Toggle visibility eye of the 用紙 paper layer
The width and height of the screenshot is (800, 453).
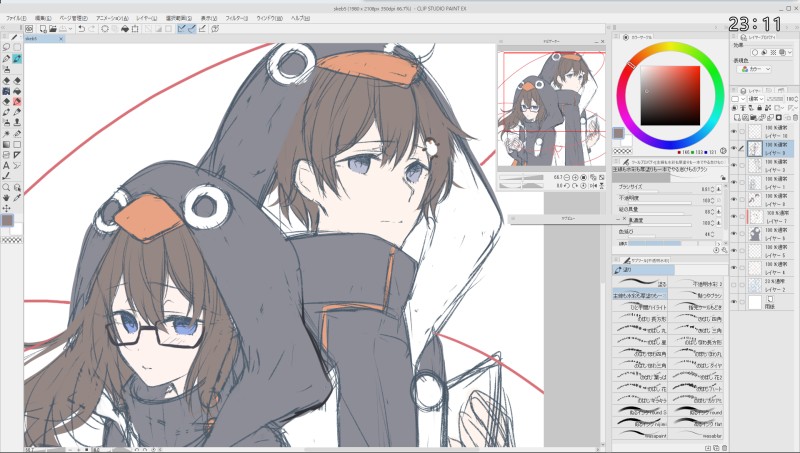(734, 302)
